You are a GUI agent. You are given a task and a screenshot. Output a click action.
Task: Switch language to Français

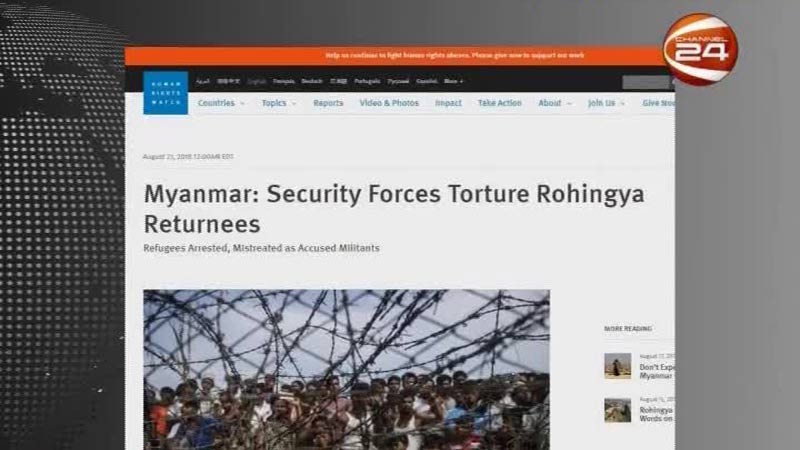[284, 81]
